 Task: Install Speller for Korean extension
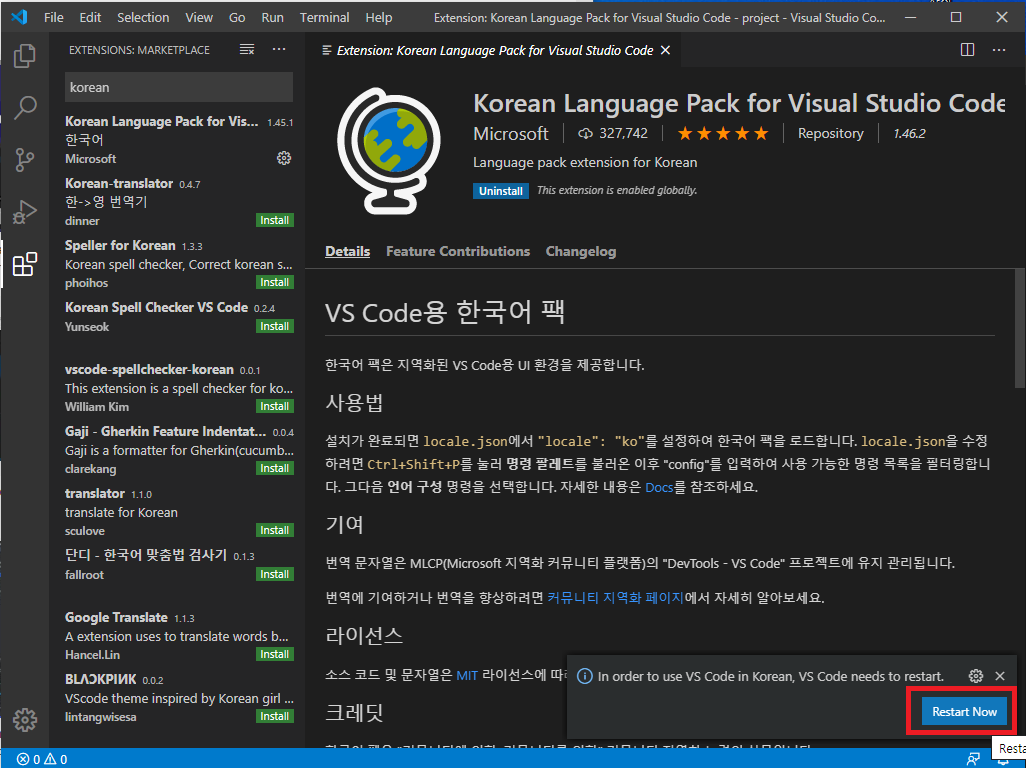(x=274, y=283)
